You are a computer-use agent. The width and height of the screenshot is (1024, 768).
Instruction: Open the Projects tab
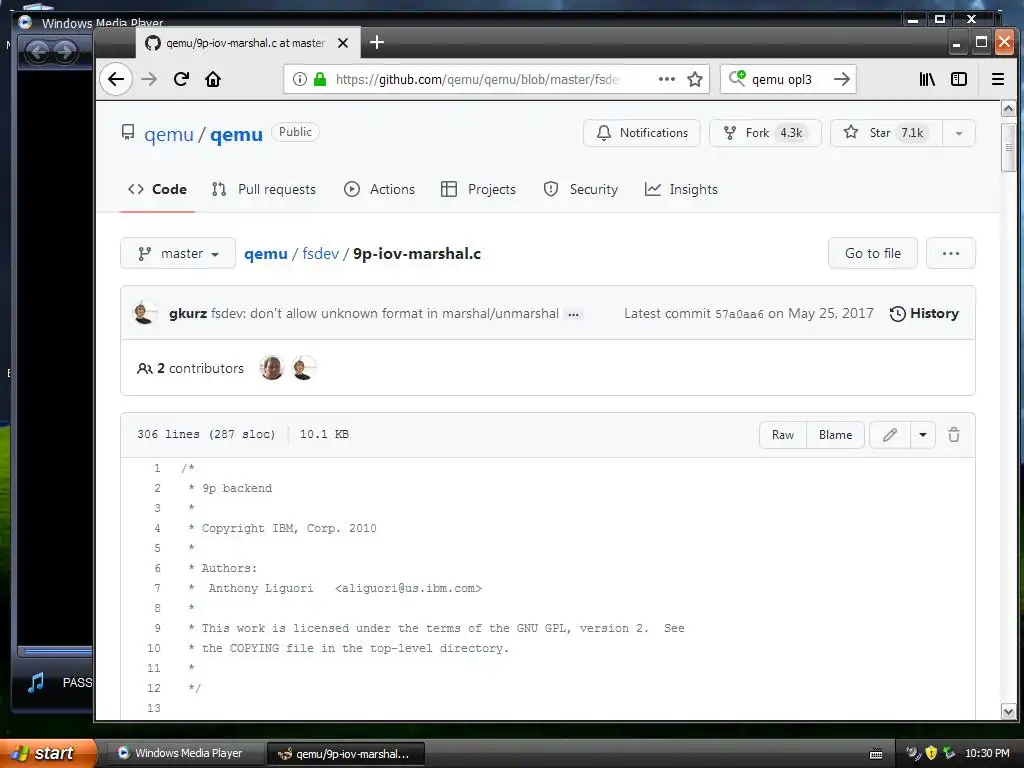click(x=479, y=189)
